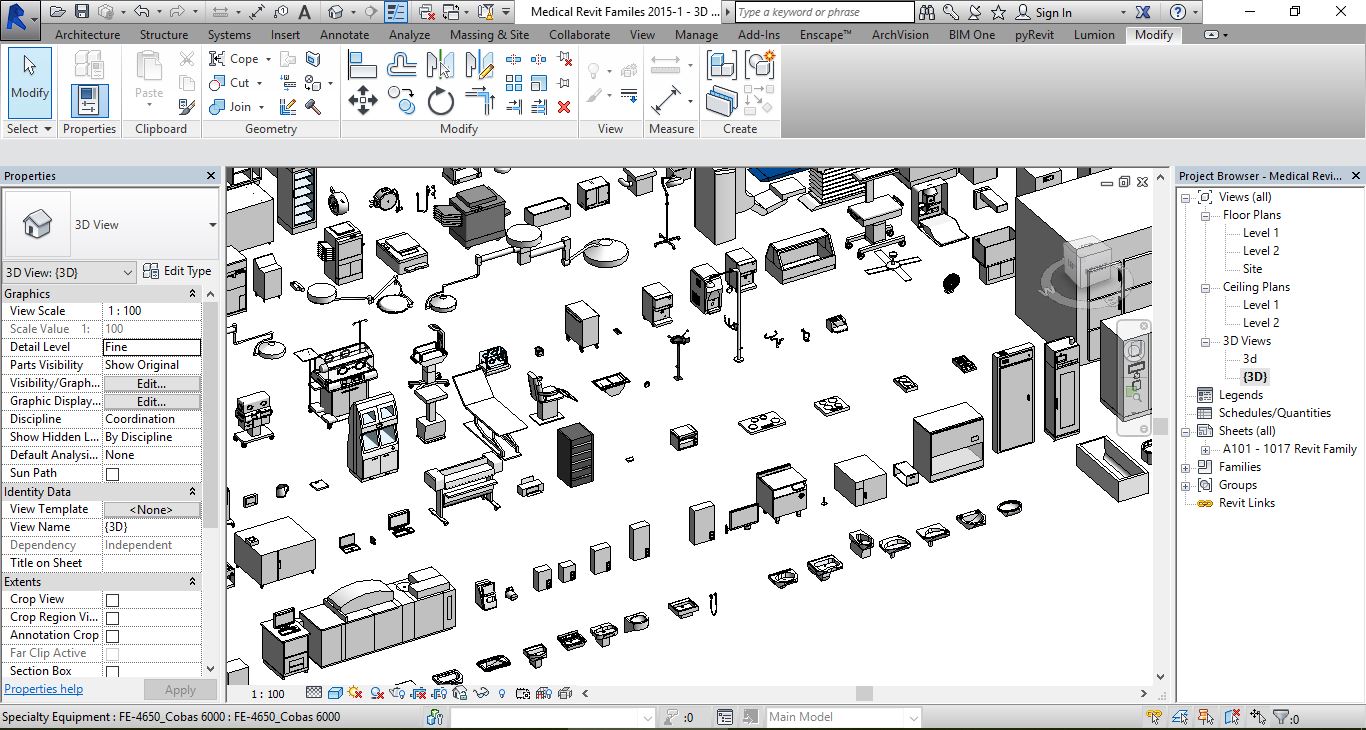This screenshot has height=730, width=1366.
Task: Click the red Delete icon in ribbon
Action: tap(564, 106)
